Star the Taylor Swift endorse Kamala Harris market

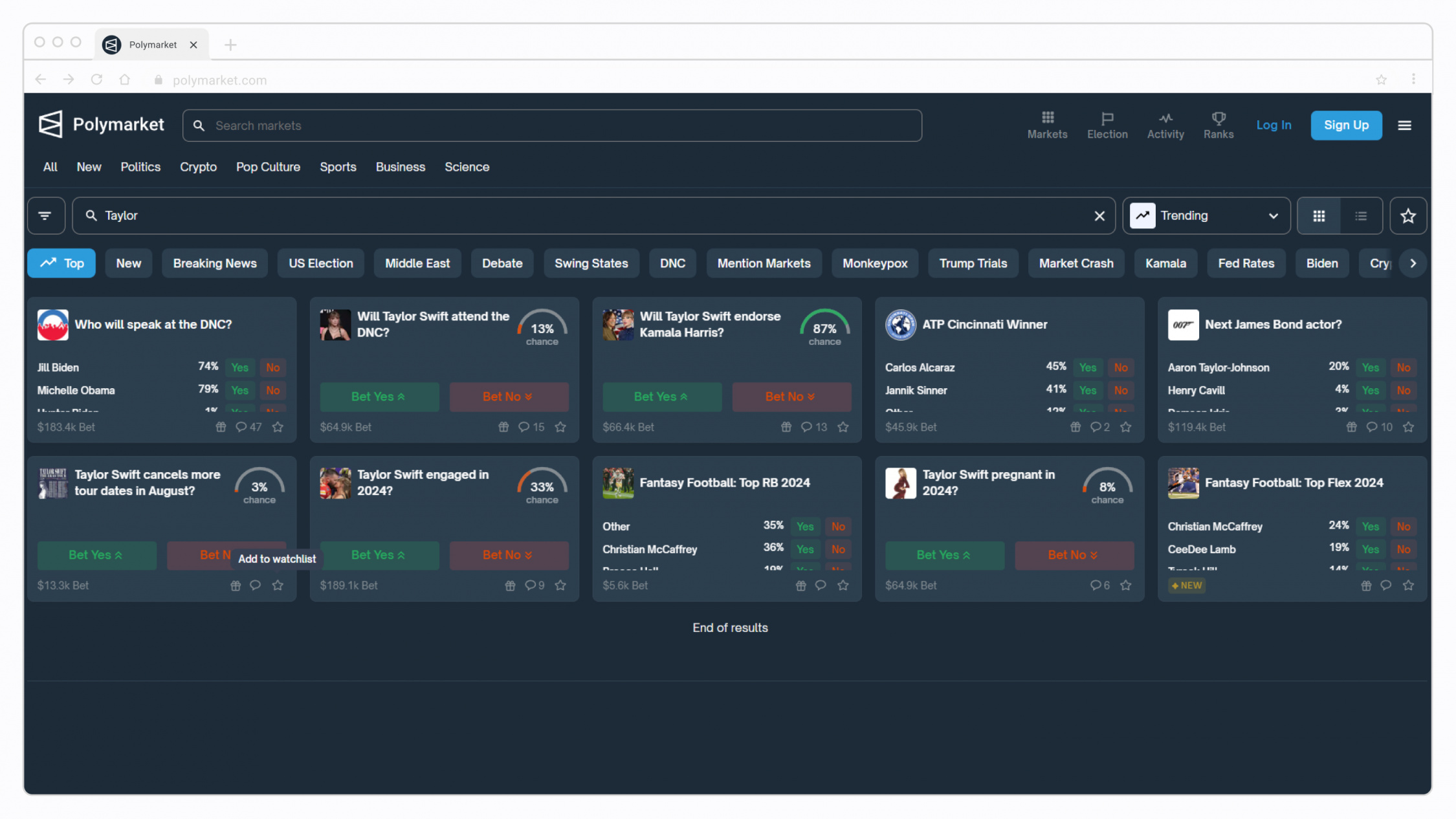tap(843, 427)
